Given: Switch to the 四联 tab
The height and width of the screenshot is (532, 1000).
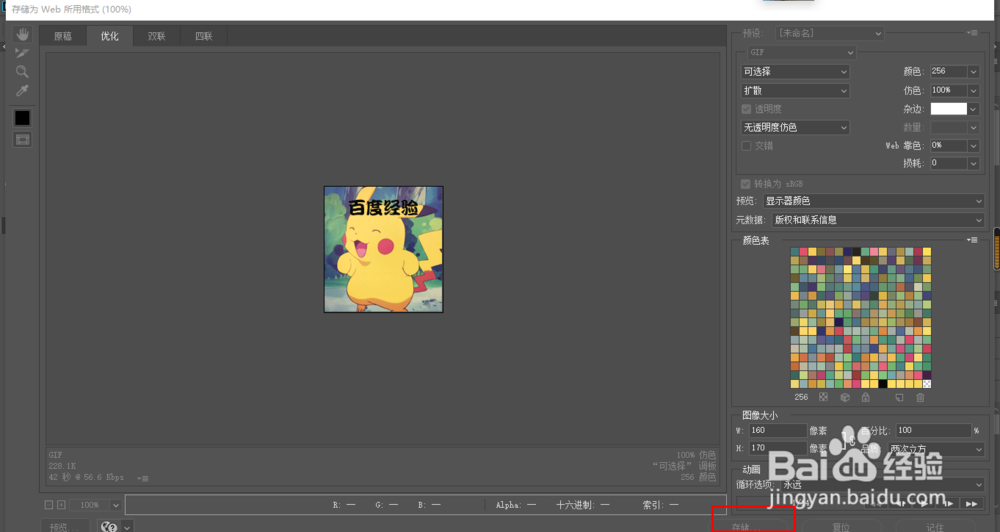Looking at the screenshot, I should pos(203,36).
